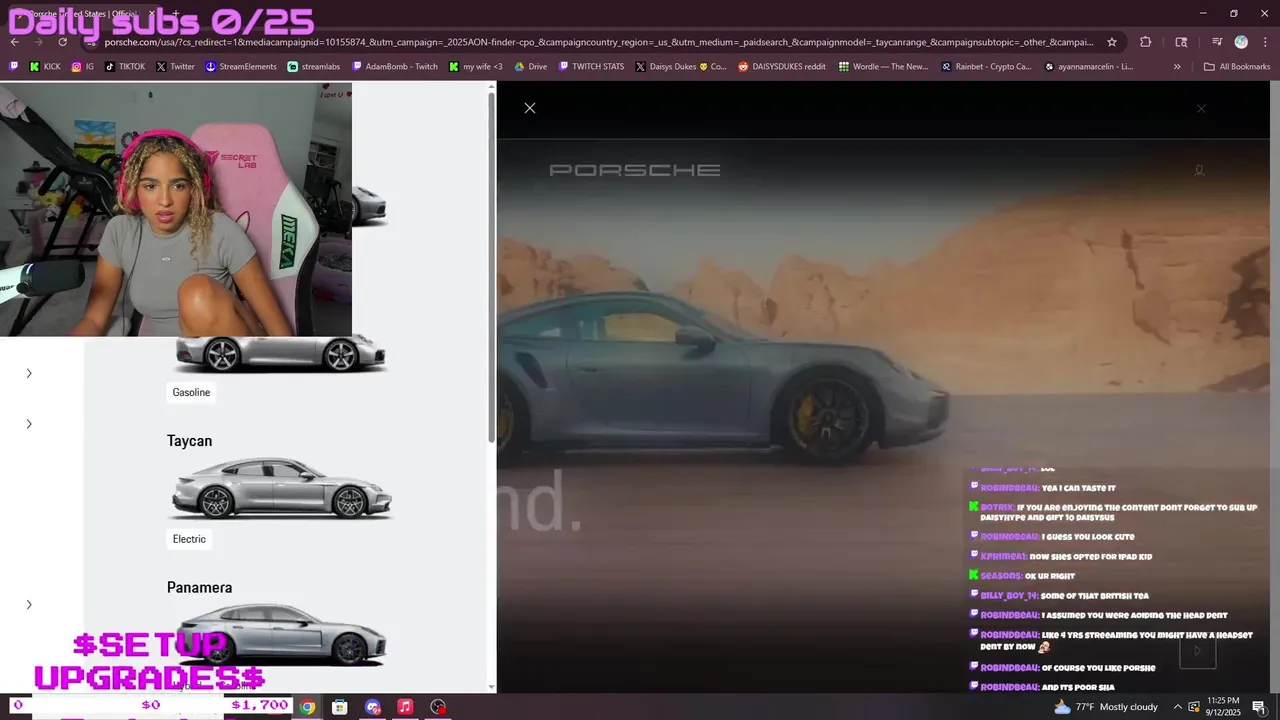This screenshot has width=1280, height=720.
Task: Open the Apple Music taskbar icon
Action: pos(405,707)
